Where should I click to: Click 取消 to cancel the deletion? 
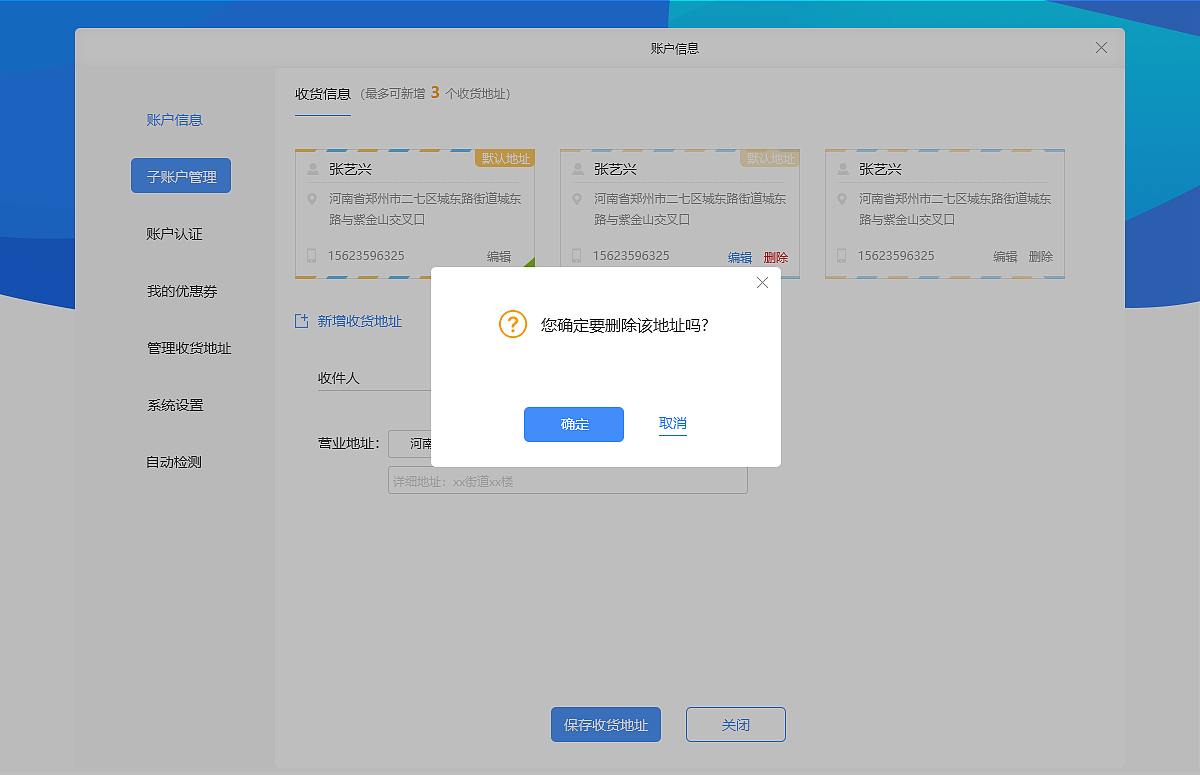(x=673, y=424)
